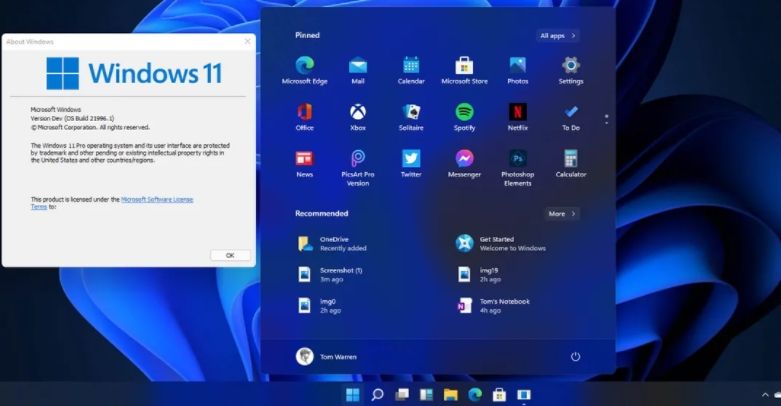Click the Start button on the taskbar
The width and height of the screenshot is (781, 406).
click(x=353, y=395)
